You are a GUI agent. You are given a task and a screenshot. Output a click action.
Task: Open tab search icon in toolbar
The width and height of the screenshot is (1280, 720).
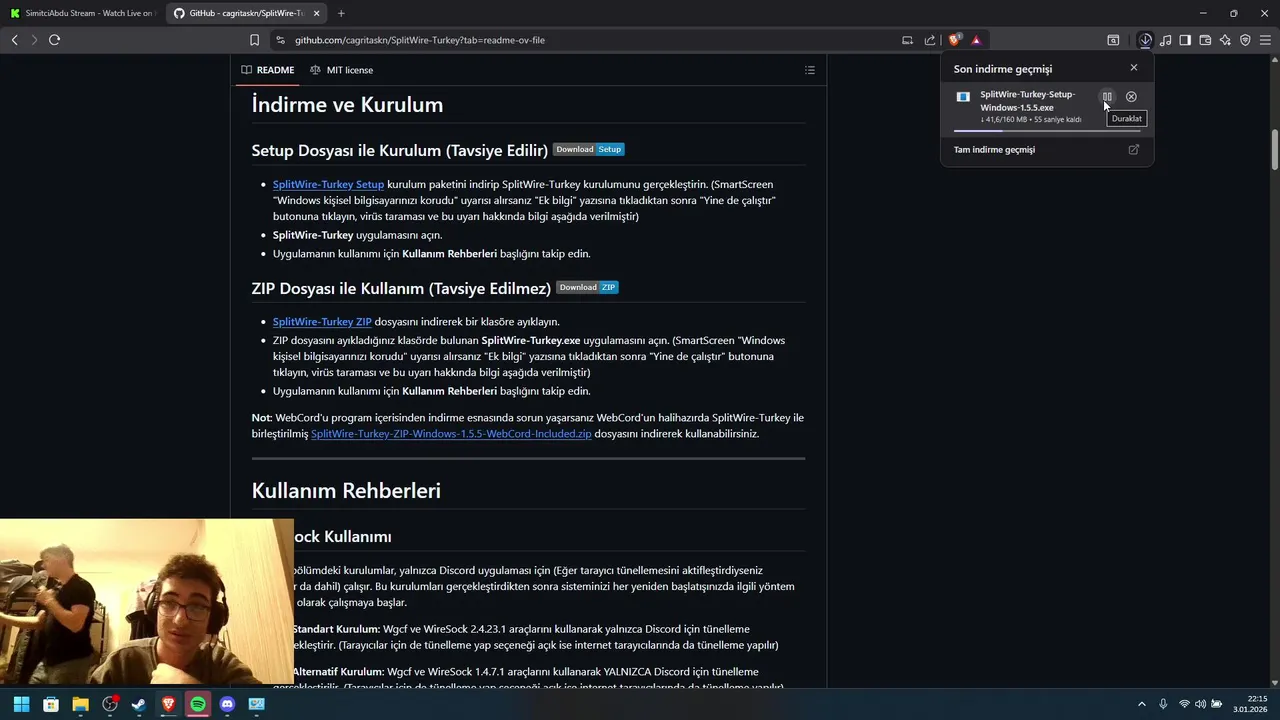pyautogui.click(x=1113, y=40)
